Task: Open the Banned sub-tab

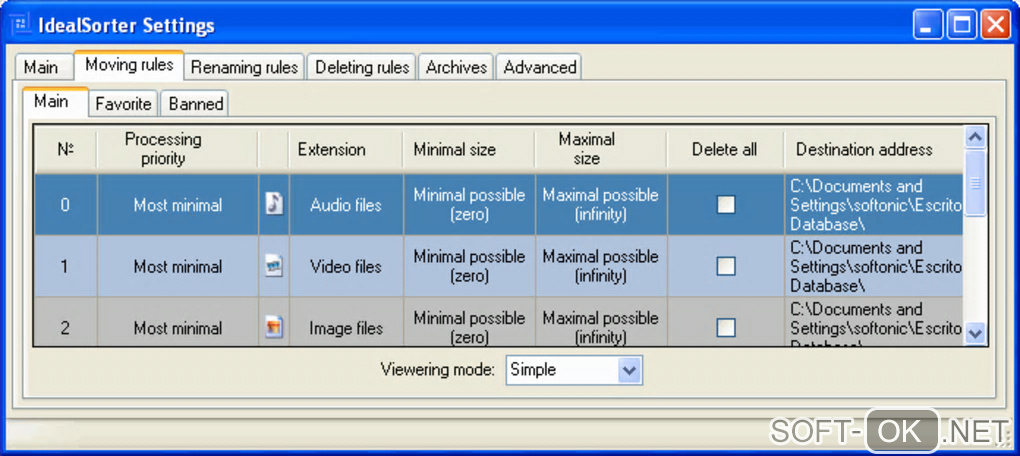Action: (196, 103)
